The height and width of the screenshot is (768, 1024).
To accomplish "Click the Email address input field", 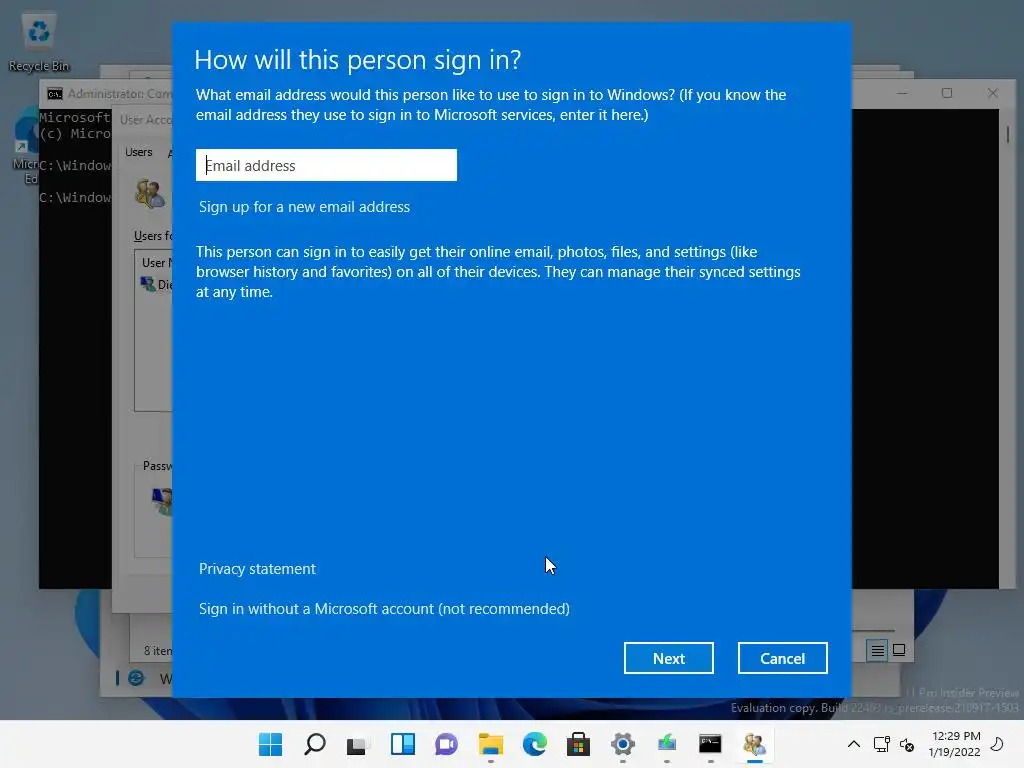I will 326,165.
